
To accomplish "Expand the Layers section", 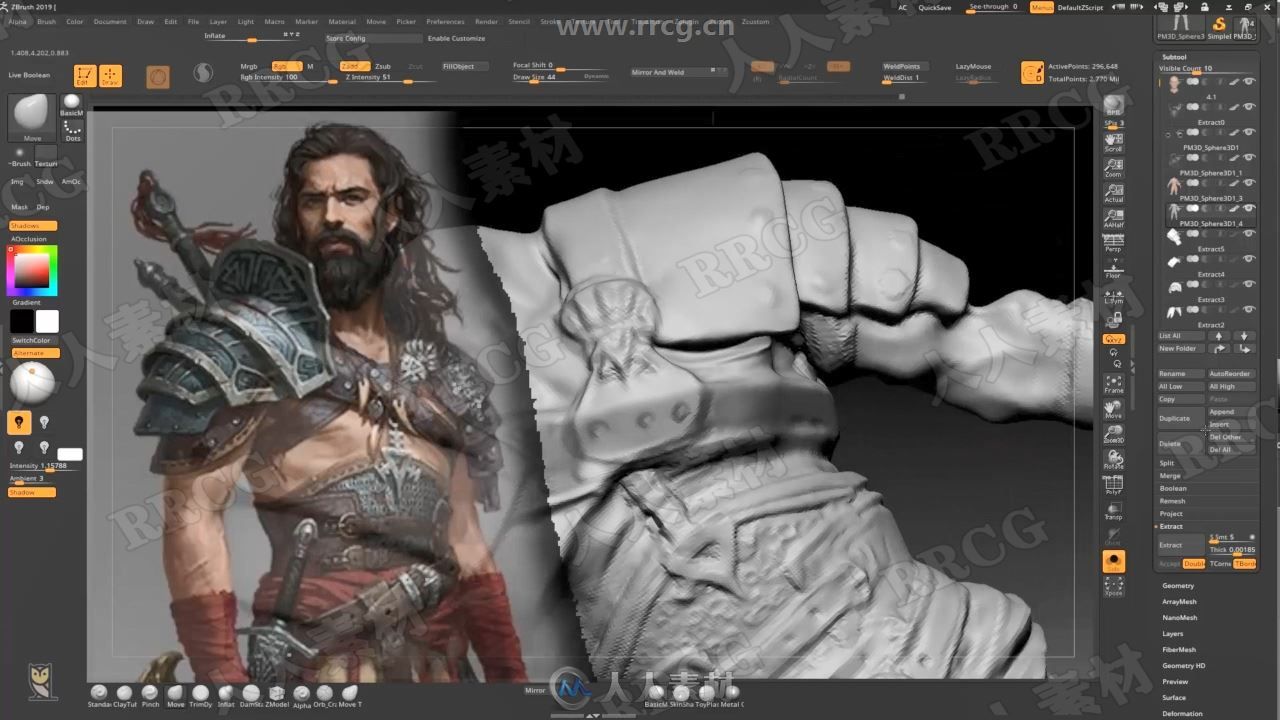I will click(1172, 634).
